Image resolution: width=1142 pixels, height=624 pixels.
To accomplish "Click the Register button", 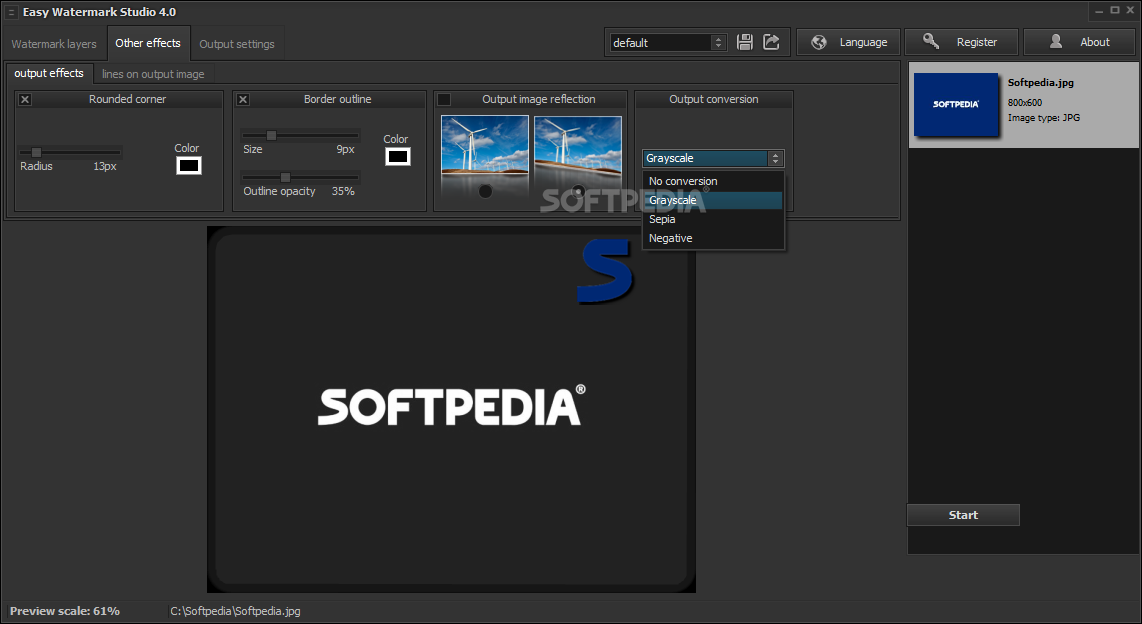I will (x=961, y=42).
